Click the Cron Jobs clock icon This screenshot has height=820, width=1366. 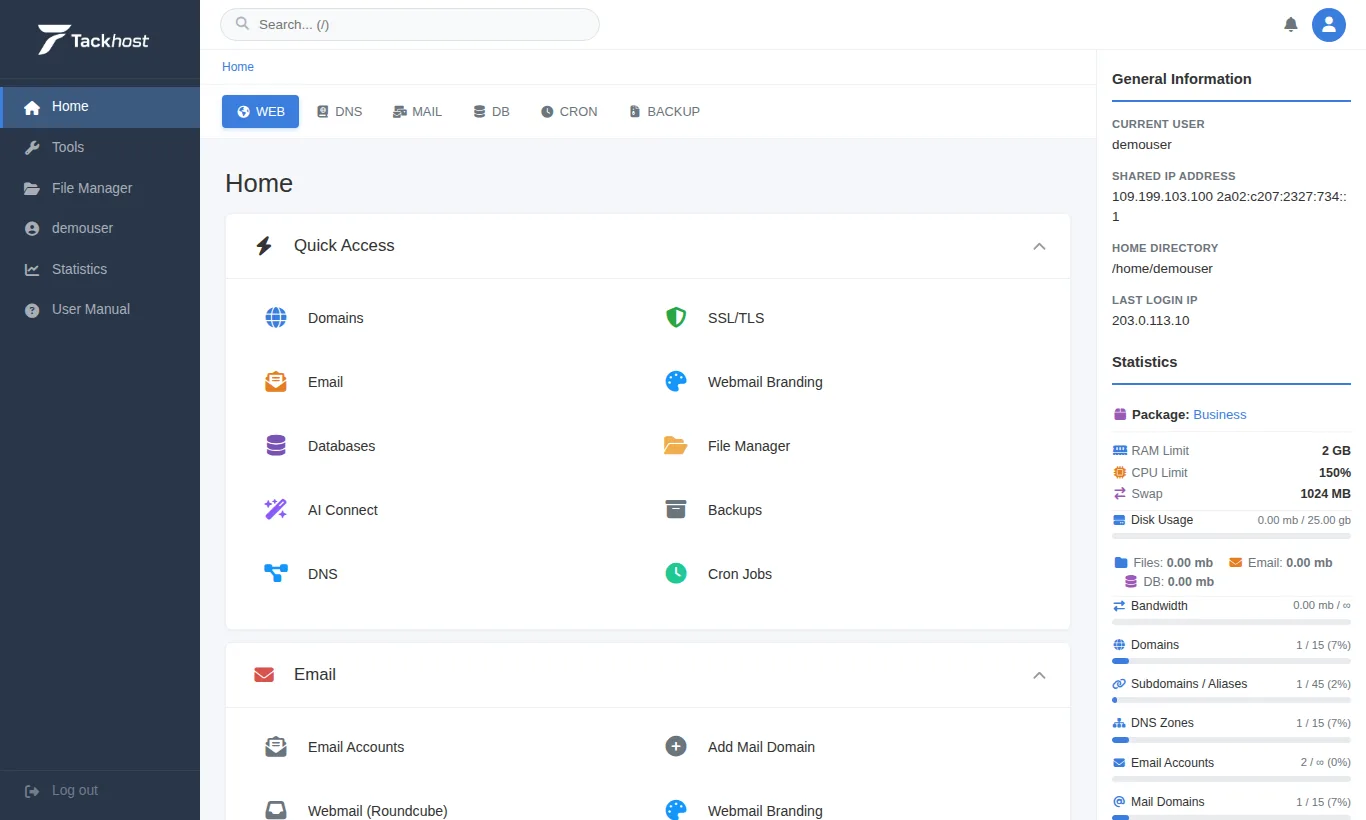click(676, 574)
